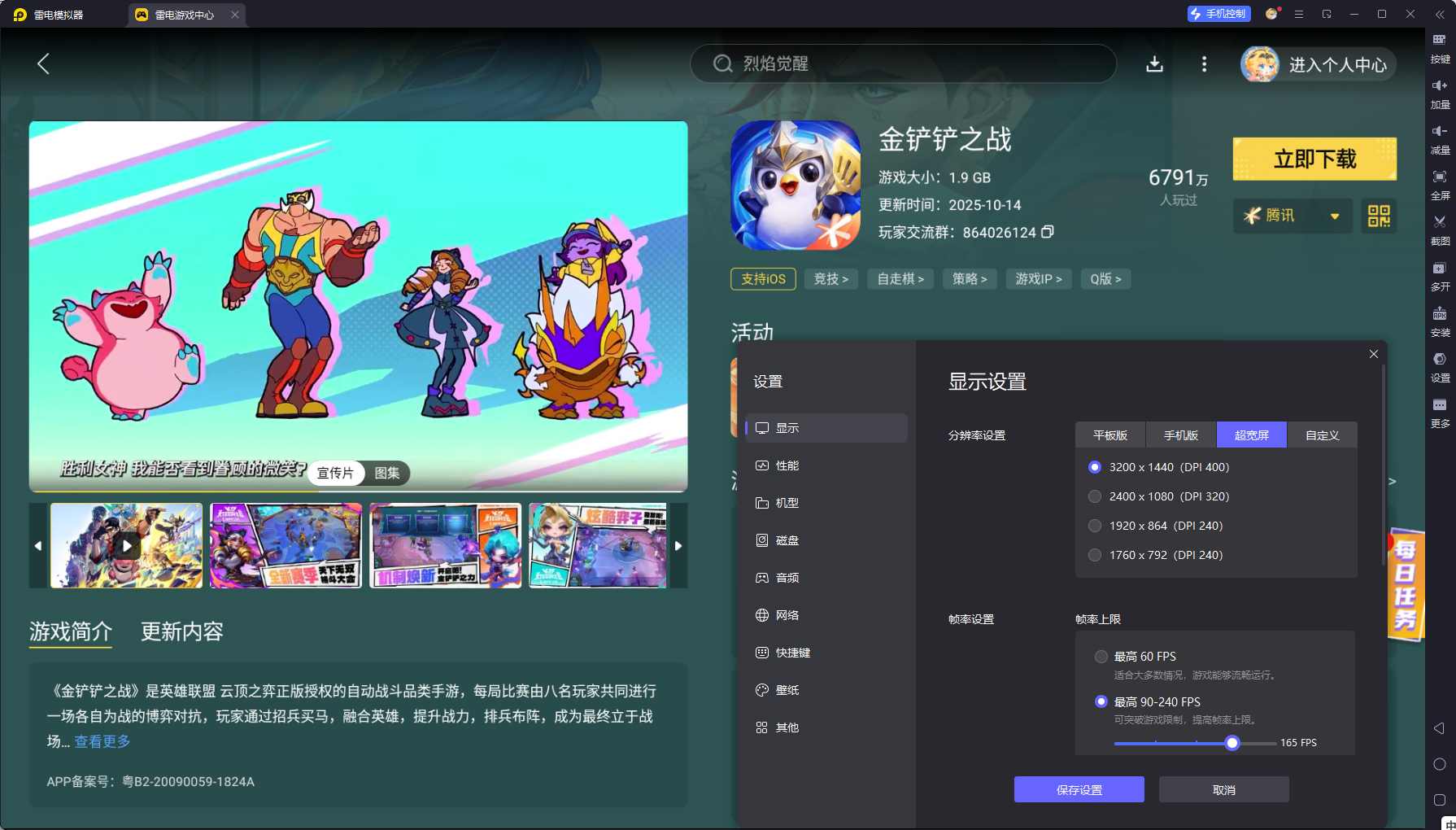The height and width of the screenshot is (830, 1456).
Task: Collapse the right sidebar with double chevron
Action: point(1440,14)
